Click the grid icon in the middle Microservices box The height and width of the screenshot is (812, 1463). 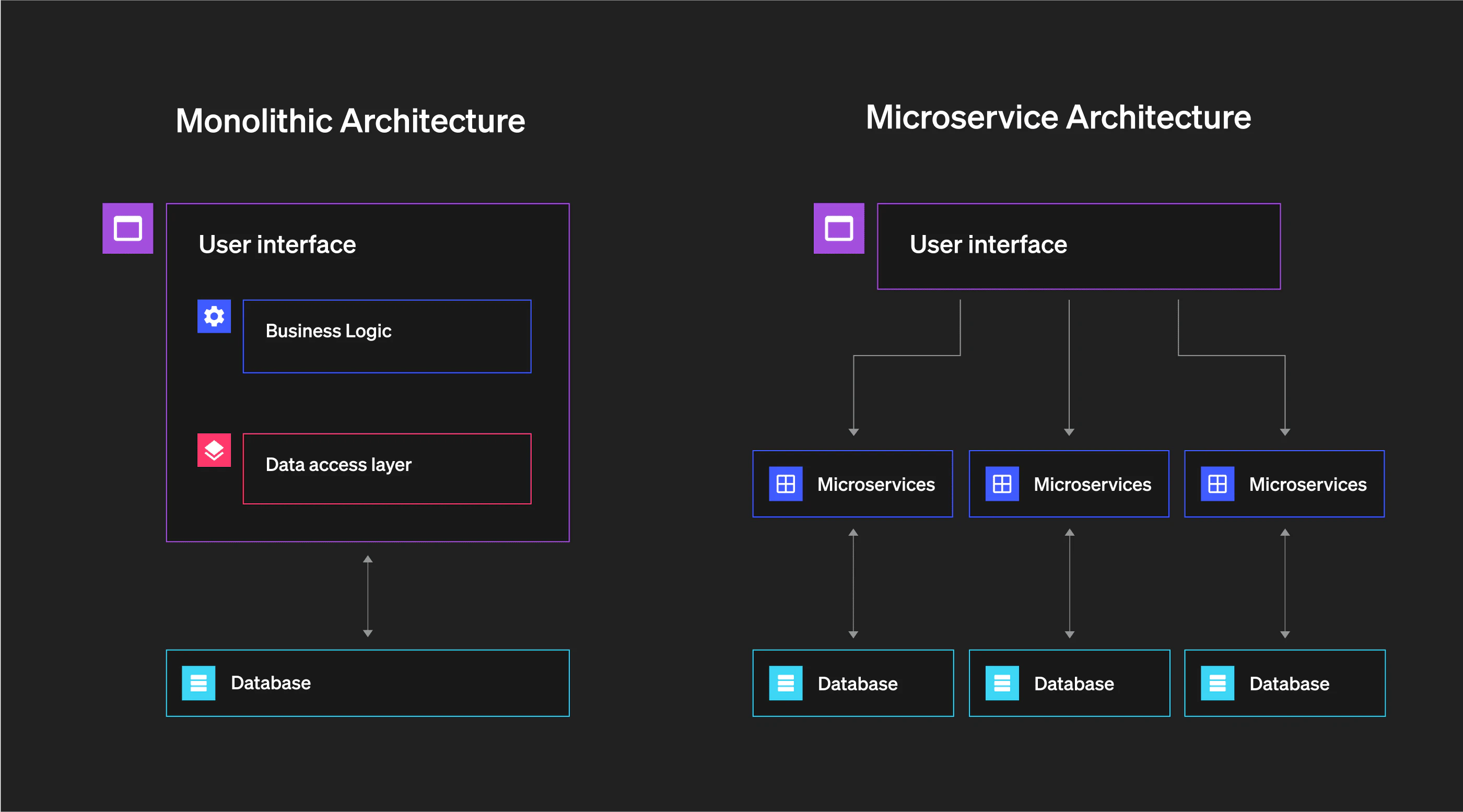[1002, 484]
